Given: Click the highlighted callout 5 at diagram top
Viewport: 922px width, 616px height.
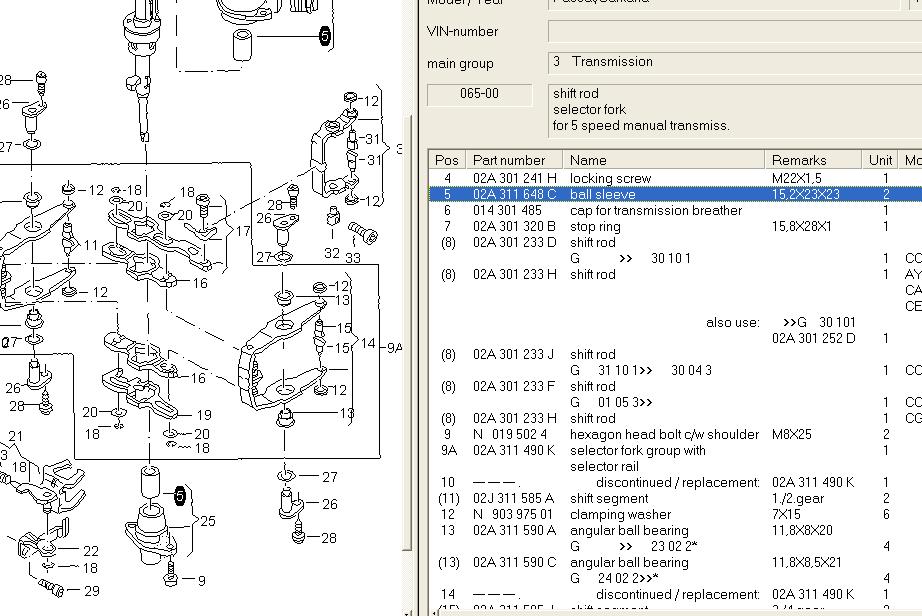Looking at the screenshot, I should point(325,36).
